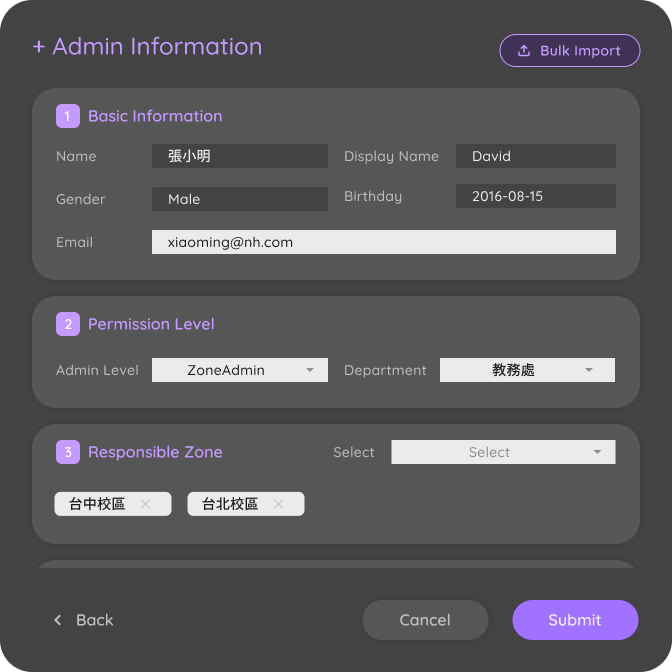Screen dimensions: 672x672
Task: Click the Basic Information section heading
Action: pyautogui.click(x=155, y=116)
